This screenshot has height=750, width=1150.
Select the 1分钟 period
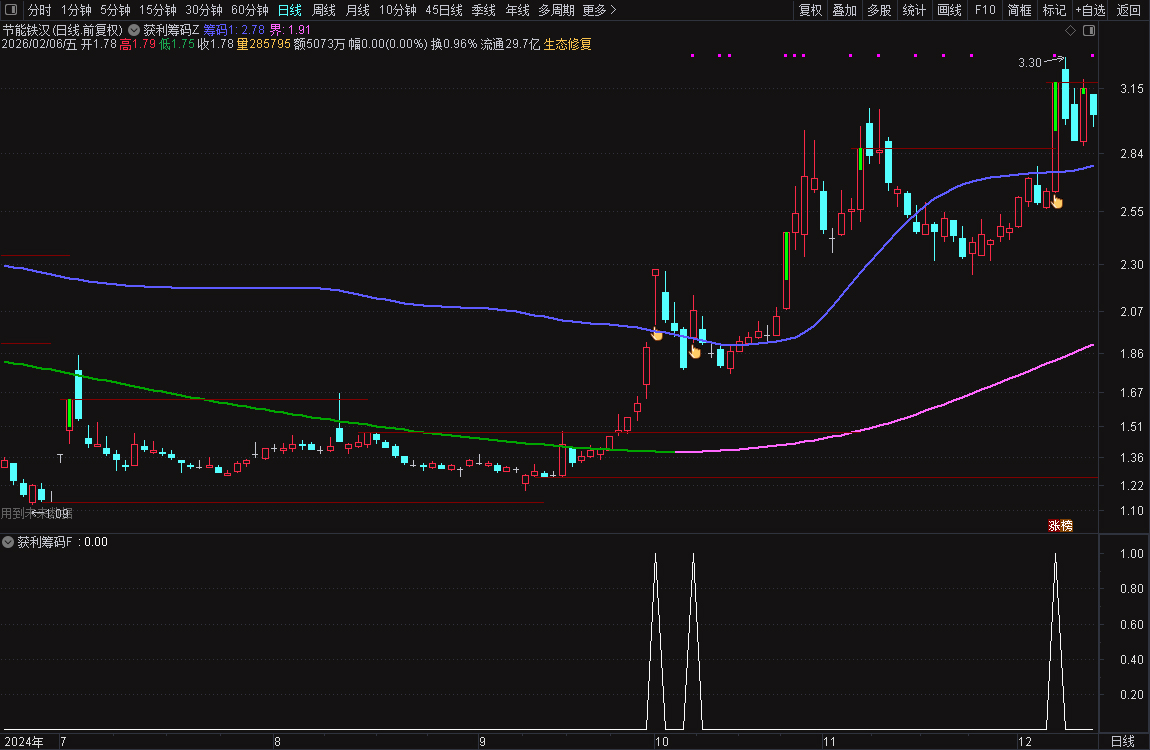76,10
